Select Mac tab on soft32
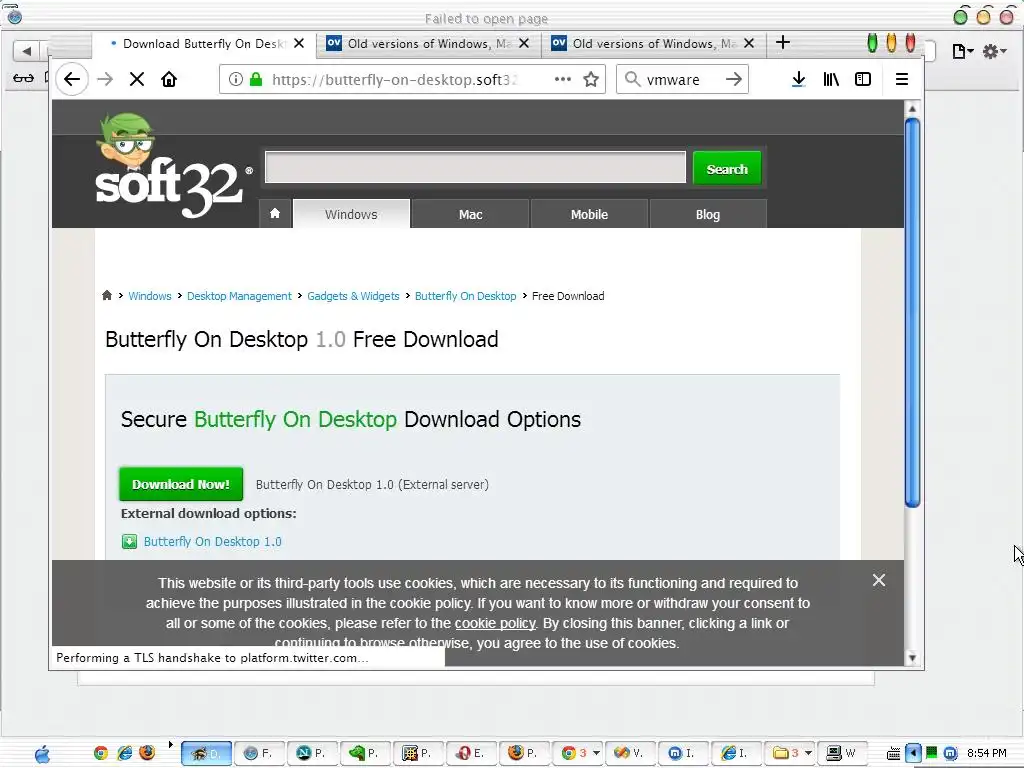 point(470,214)
